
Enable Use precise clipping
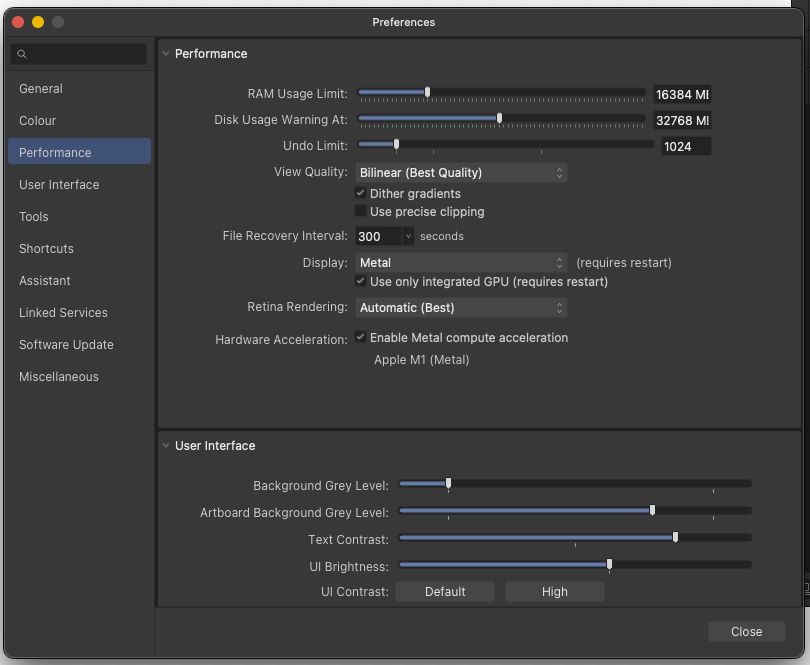coord(358,211)
